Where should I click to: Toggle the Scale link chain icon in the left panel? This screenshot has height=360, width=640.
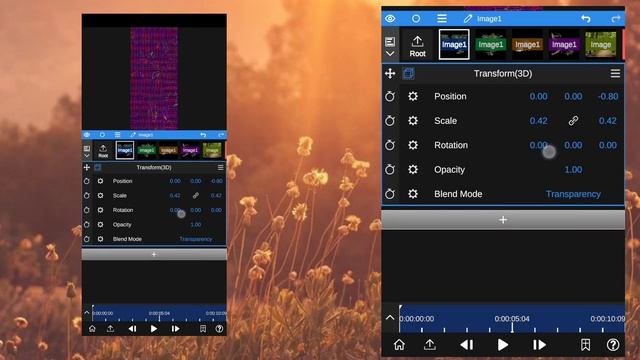click(196, 196)
